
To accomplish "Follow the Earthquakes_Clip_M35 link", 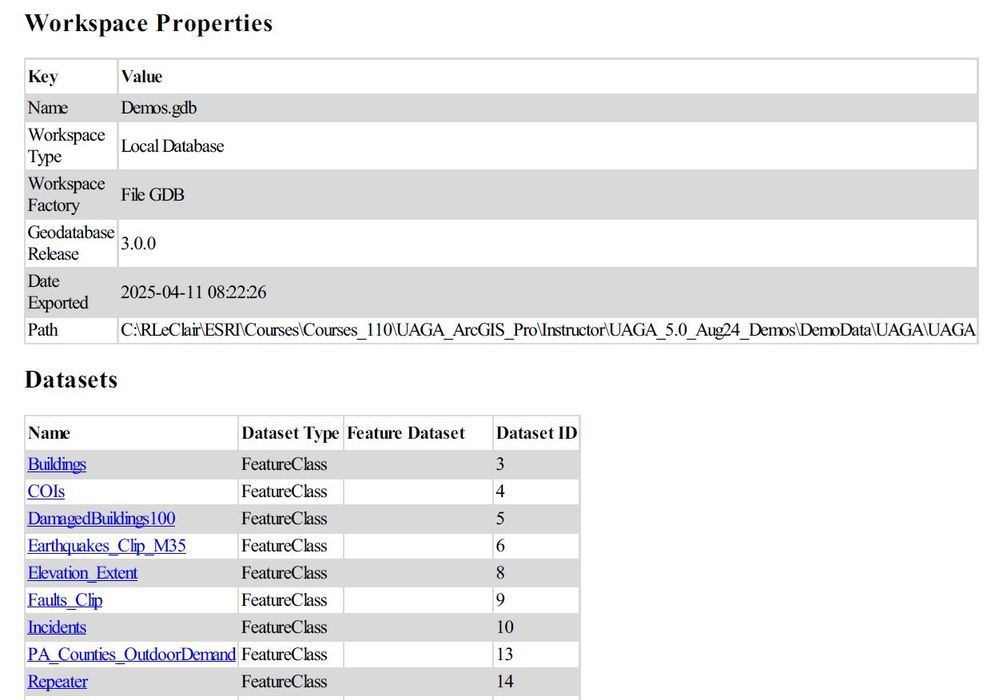I will [106, 545].
